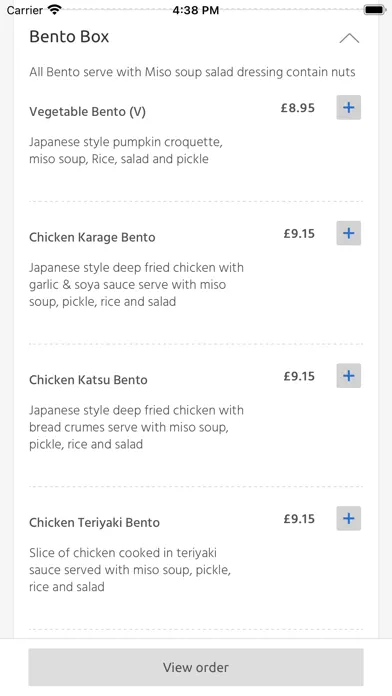
Task: Tap the bread crumes description text
Action: coord(136,427)
